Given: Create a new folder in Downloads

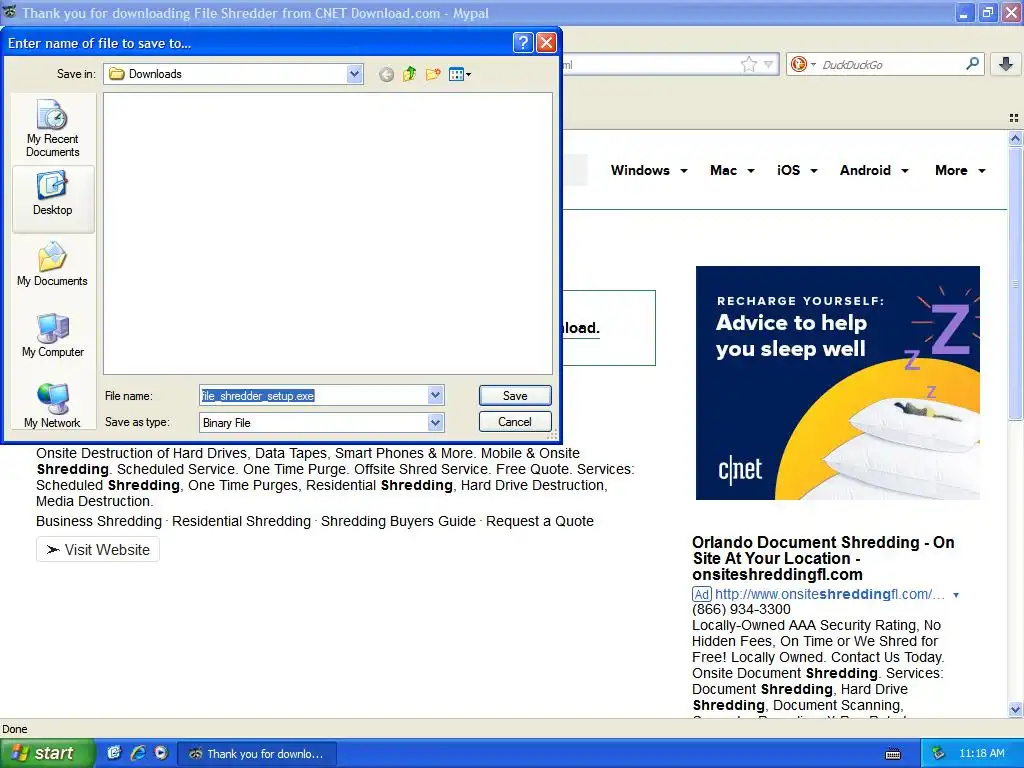Looking at the screenshot, I should (433, 74).
